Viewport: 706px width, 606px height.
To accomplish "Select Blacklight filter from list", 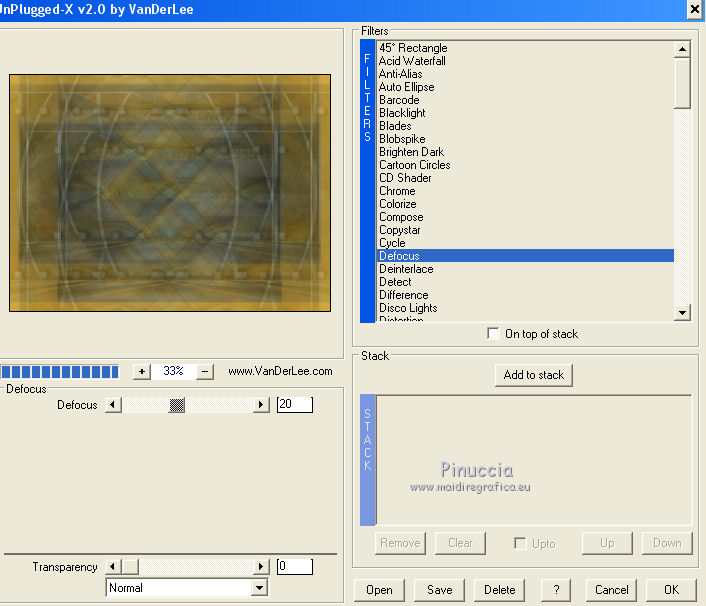I will click(x=402, y=113).
